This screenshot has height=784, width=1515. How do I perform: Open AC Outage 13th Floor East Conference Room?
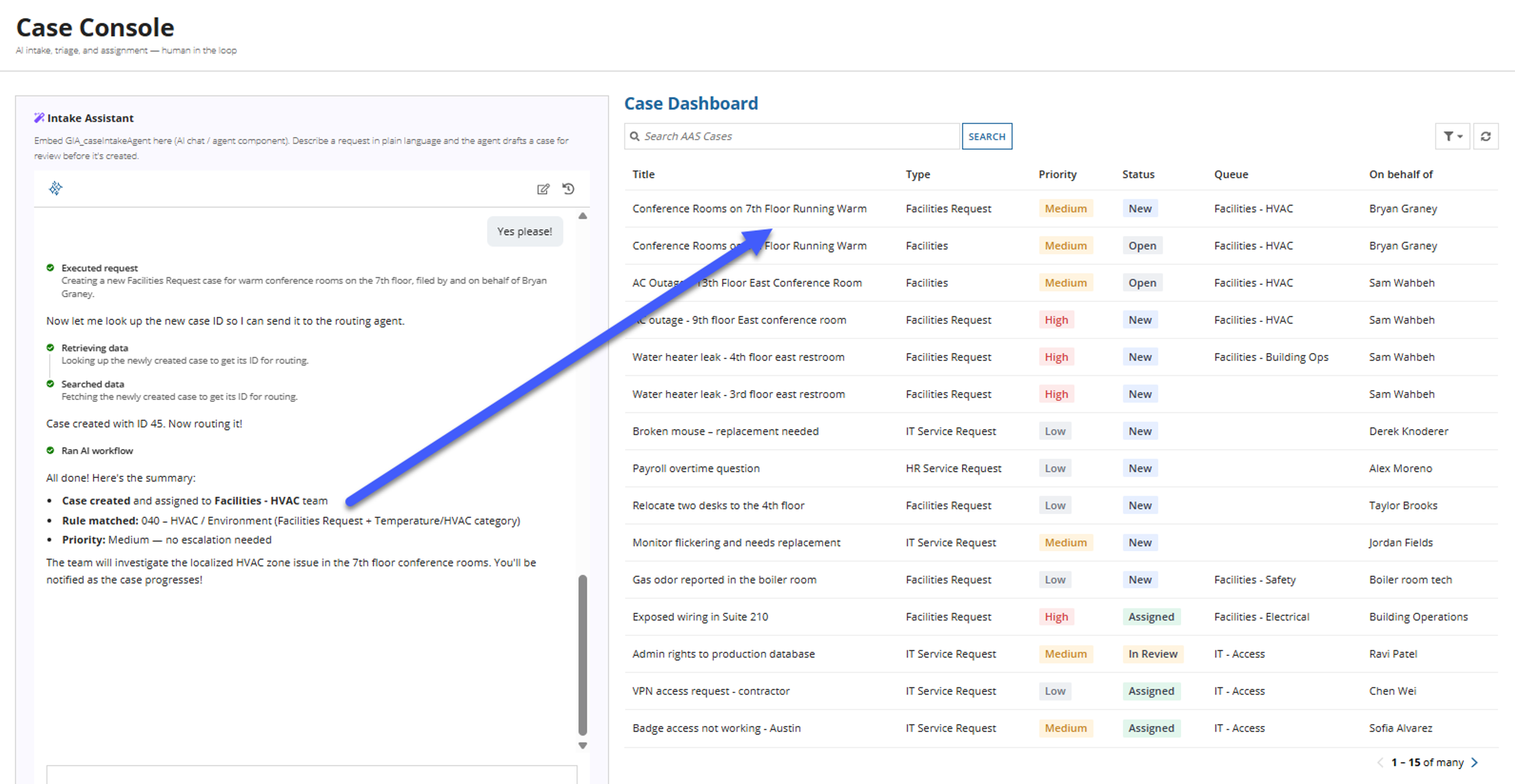(x=747, y=283)
